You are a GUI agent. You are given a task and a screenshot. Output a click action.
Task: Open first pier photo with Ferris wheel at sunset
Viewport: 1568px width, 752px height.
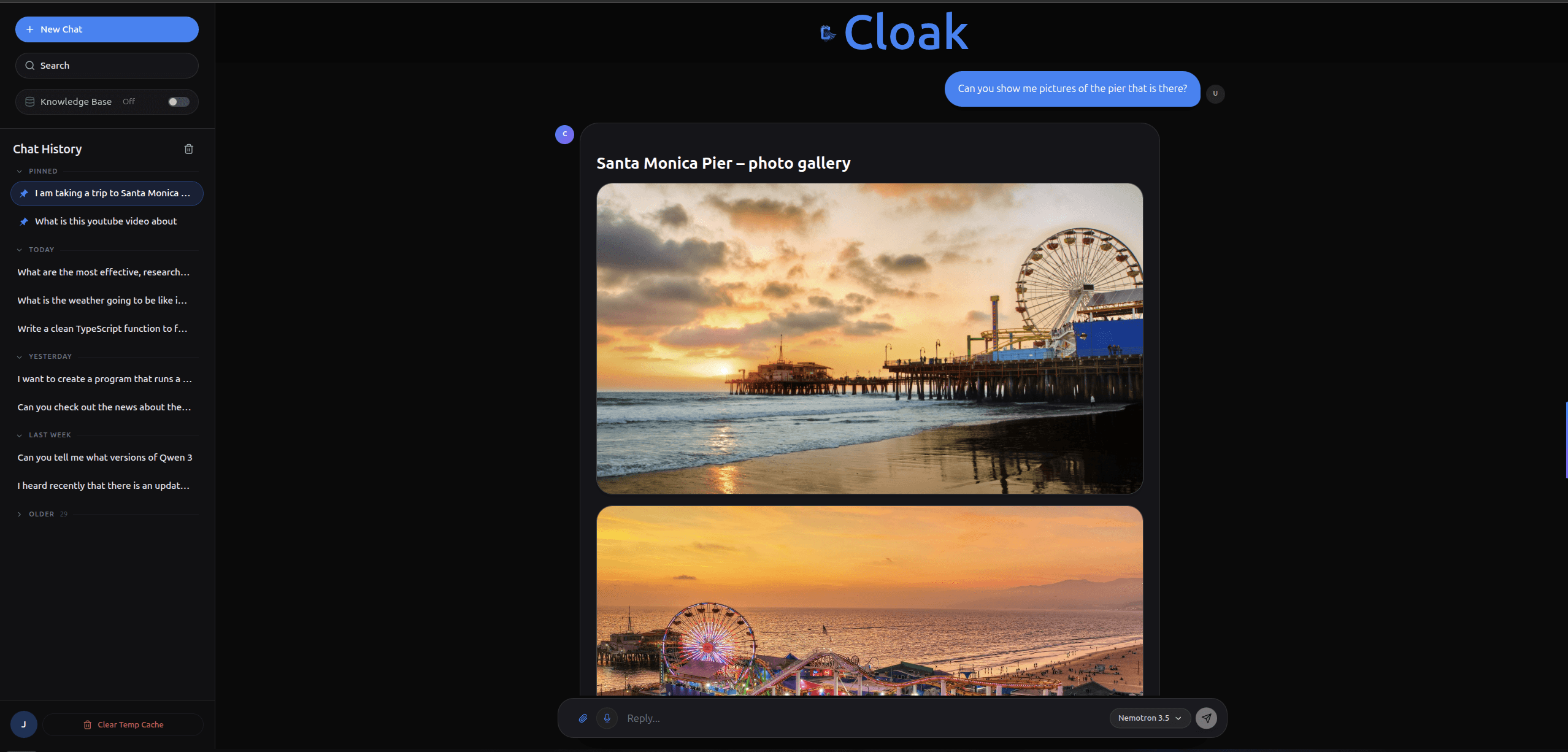[x=869, y=339]
